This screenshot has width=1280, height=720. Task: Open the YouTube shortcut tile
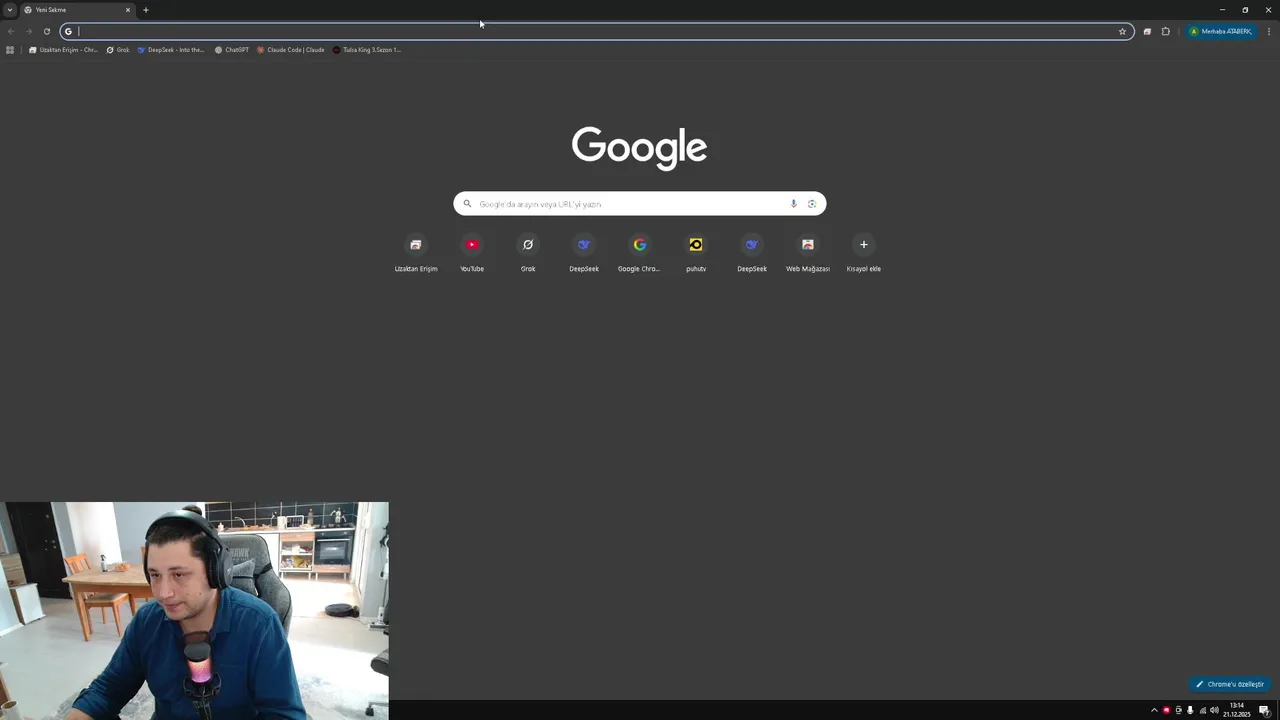(x=472, y=253)
